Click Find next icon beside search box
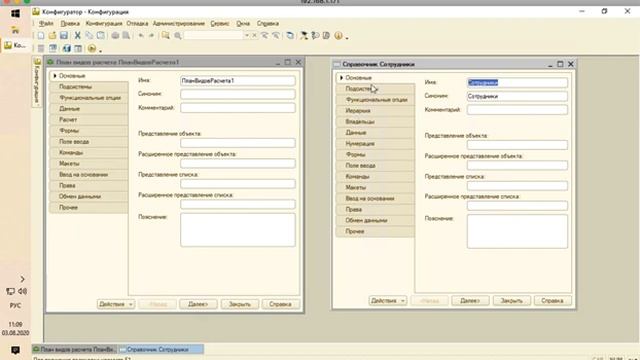This screenshot has height=360, width=640. tap(264, 36)
